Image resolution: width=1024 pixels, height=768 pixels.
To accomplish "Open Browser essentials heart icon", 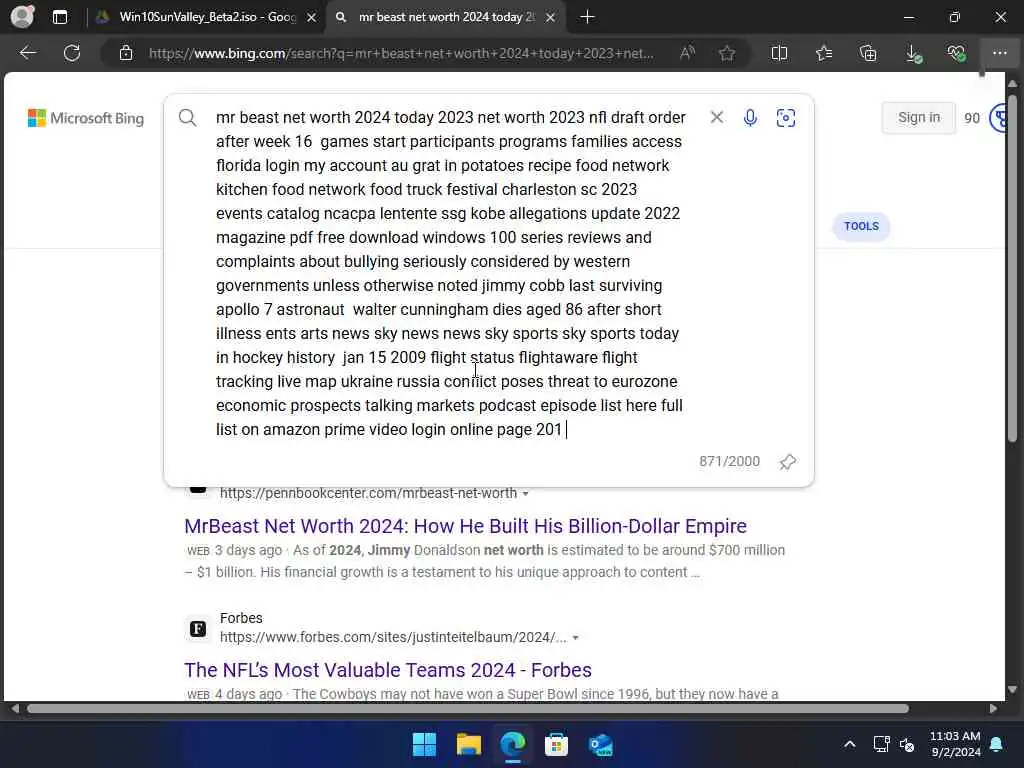I will pyautogui.click(x=956, y=53).
